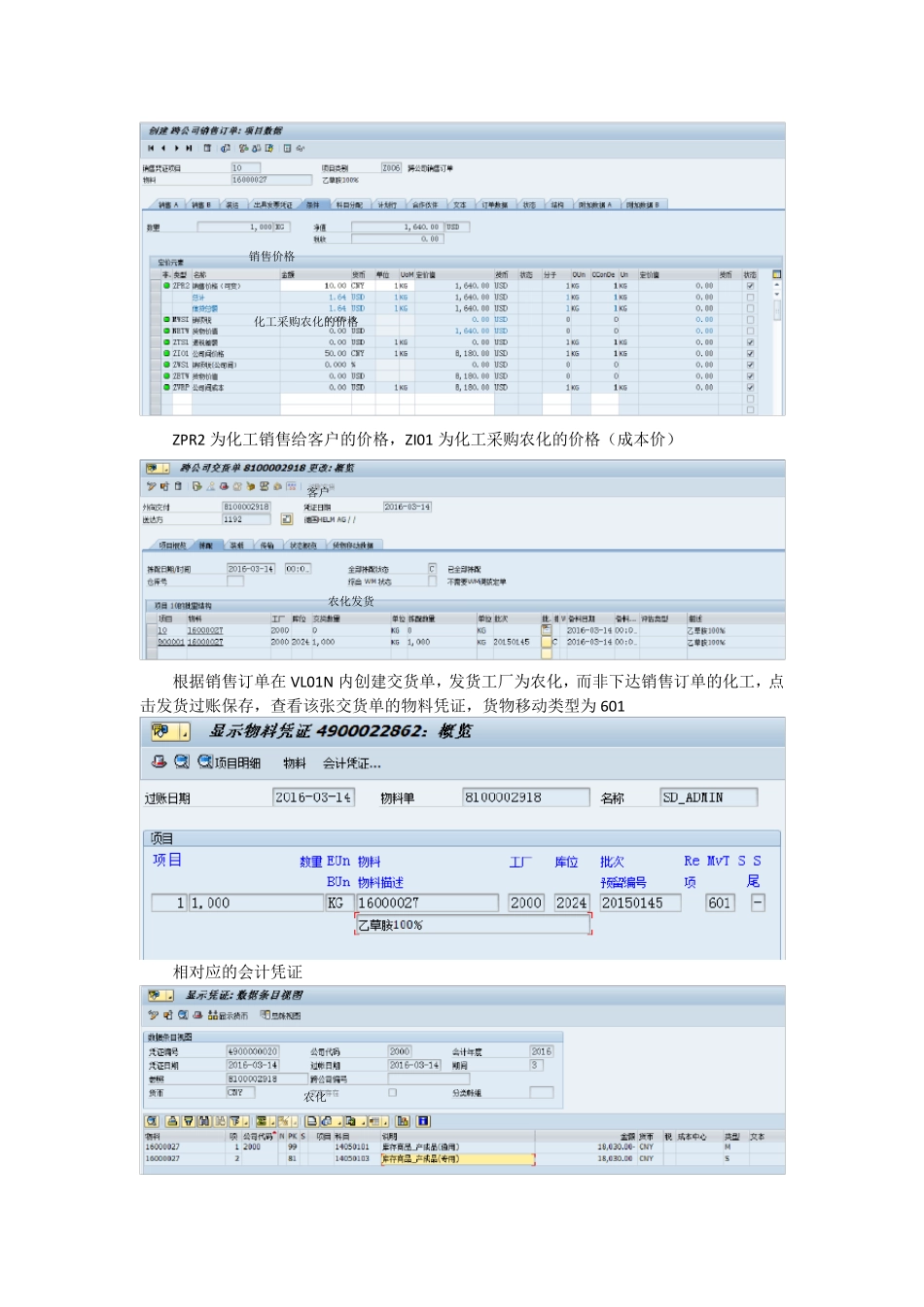Open 项目明细 item details button
This screenshot has height=1307, width=924.
click(x=230, y=762)
